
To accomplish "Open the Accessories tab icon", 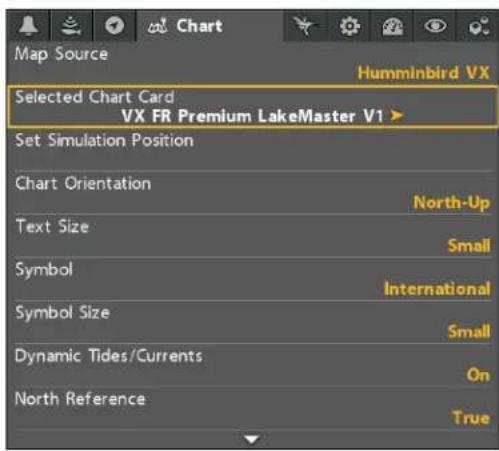I will pyautogui.click(x=478, y=26).
